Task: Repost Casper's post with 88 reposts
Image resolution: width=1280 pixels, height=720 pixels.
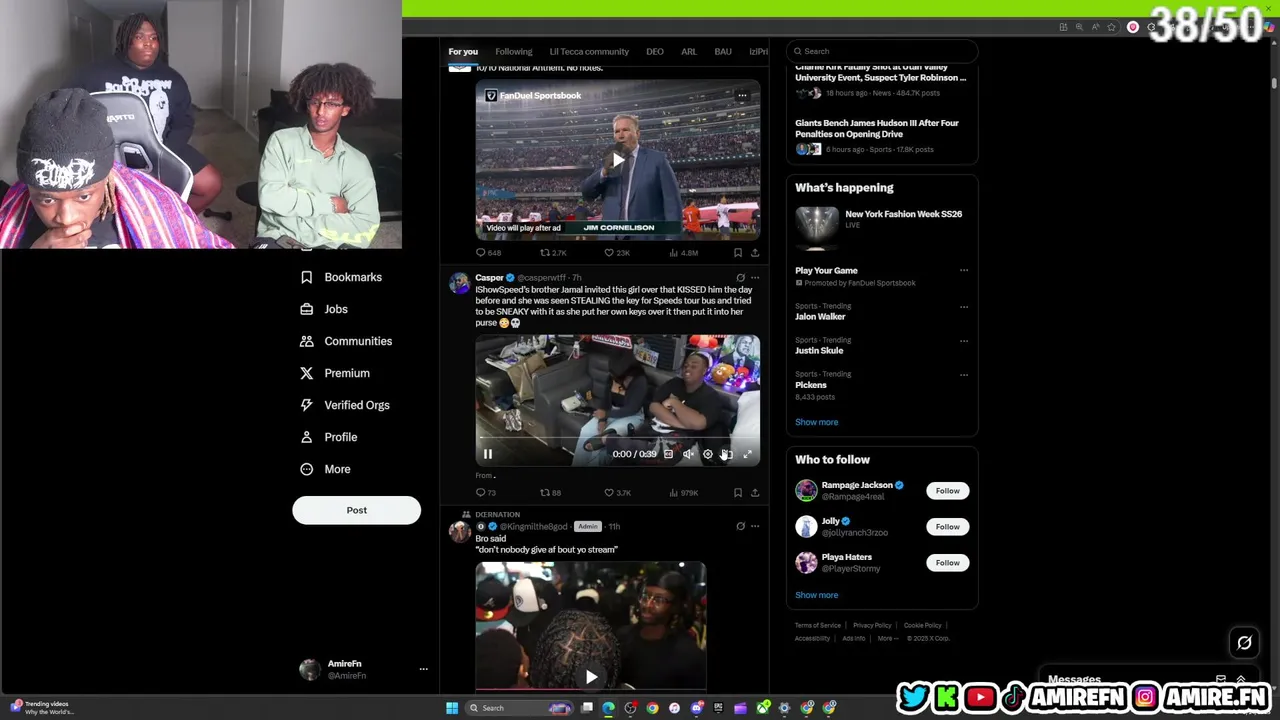Action: (x=551, y=492)
